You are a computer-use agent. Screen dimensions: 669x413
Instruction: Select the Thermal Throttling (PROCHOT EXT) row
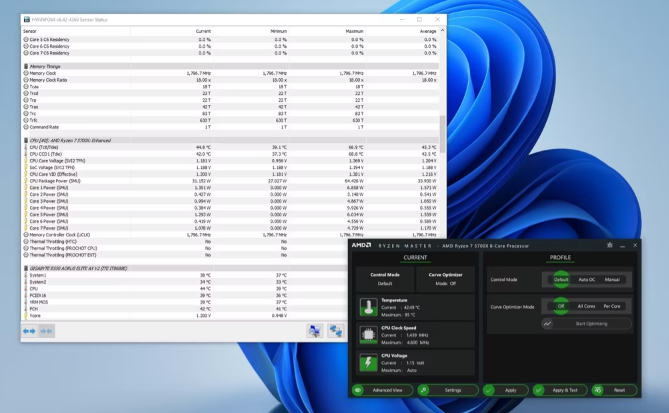click(185, 255)
